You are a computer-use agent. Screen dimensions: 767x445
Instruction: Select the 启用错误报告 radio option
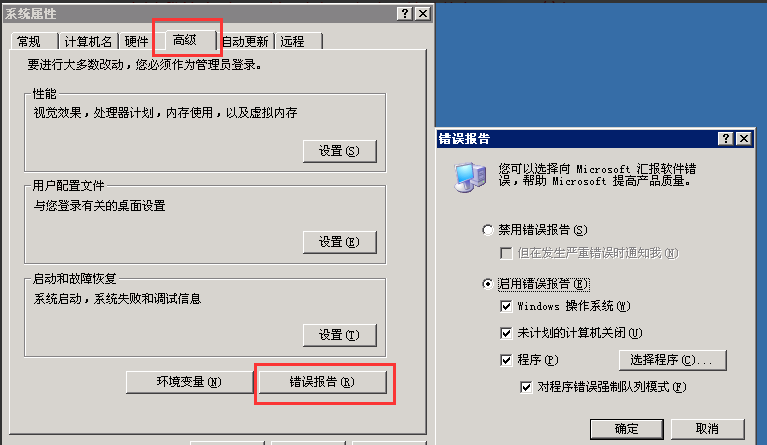point(488,284)
